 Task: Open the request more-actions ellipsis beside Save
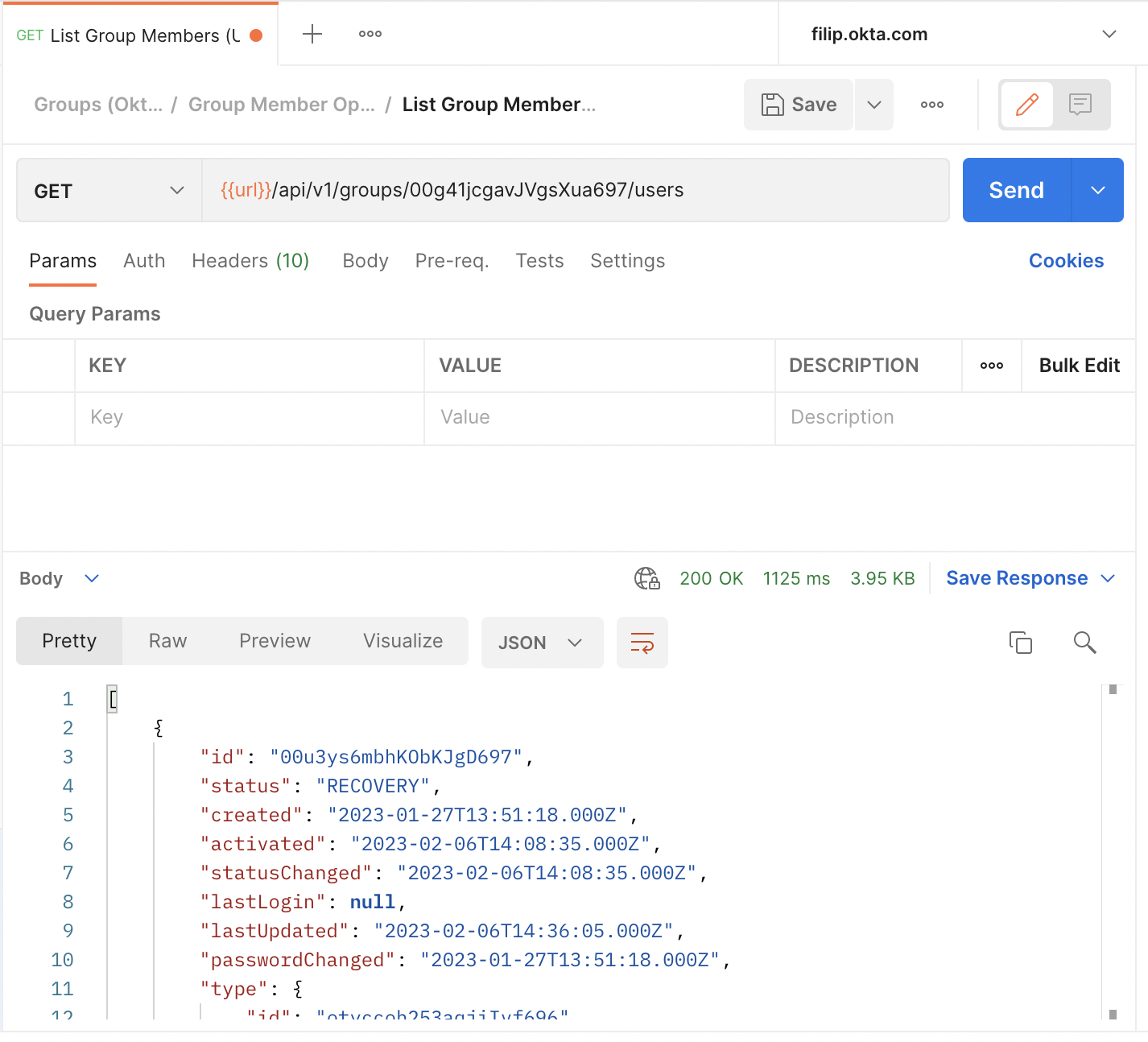pyautogui.click(x=931, y=105)
